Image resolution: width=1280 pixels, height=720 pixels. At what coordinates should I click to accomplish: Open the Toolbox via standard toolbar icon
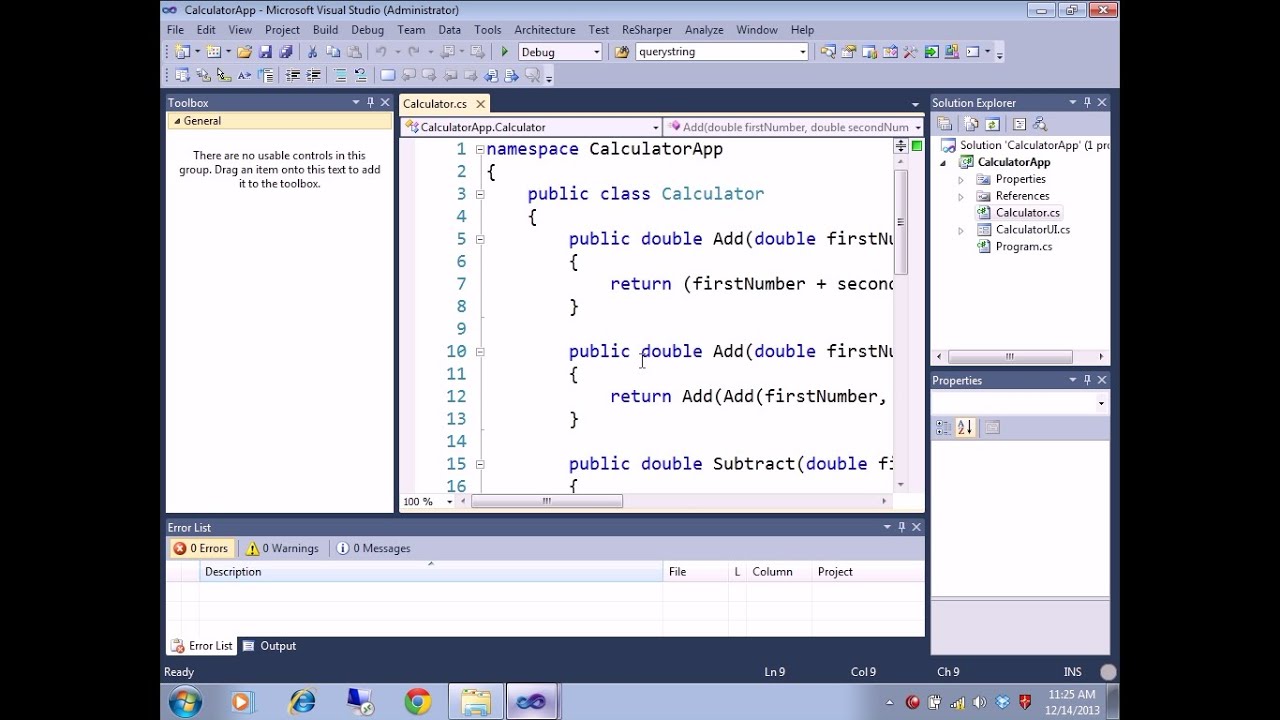coord(910,52)
